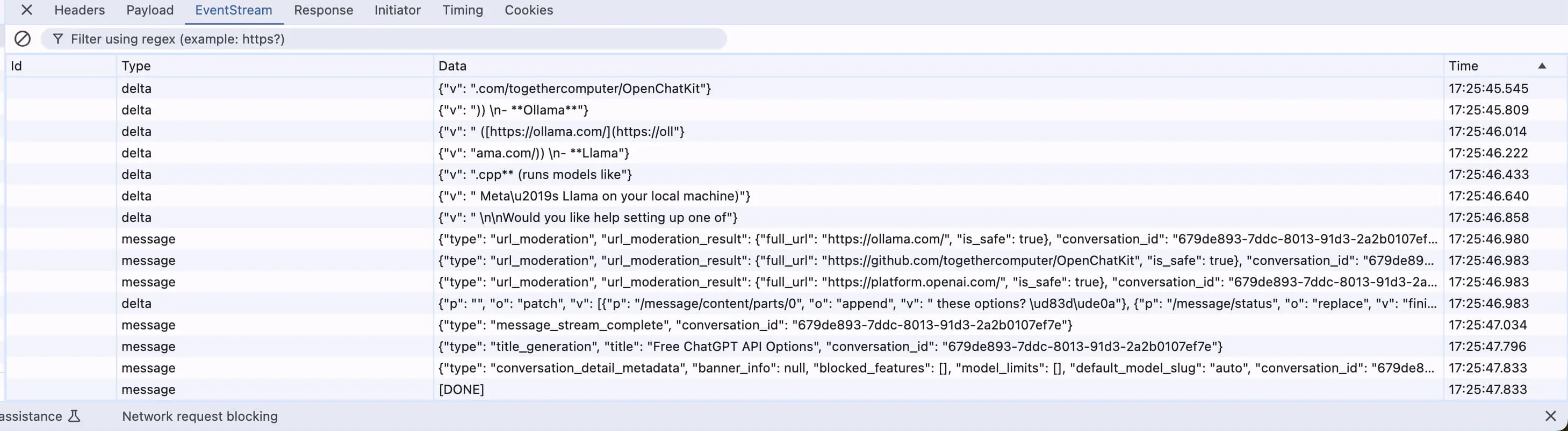1568x431 pixels.
Task: Focus the regex filter input field
Action: [384, 39]
